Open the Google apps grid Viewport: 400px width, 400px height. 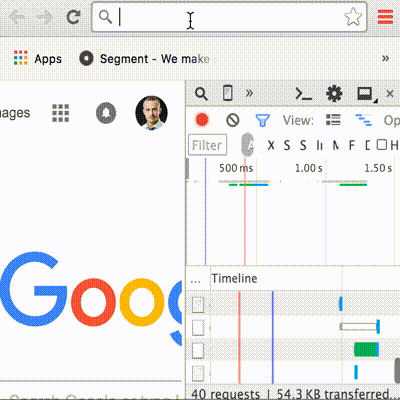[61, 113]
